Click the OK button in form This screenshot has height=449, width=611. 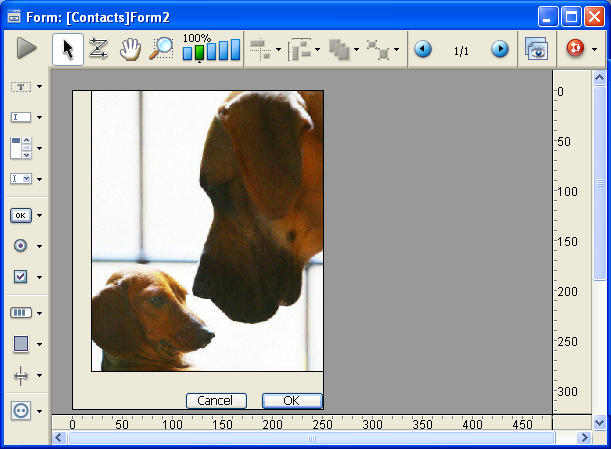coord(292,400)
